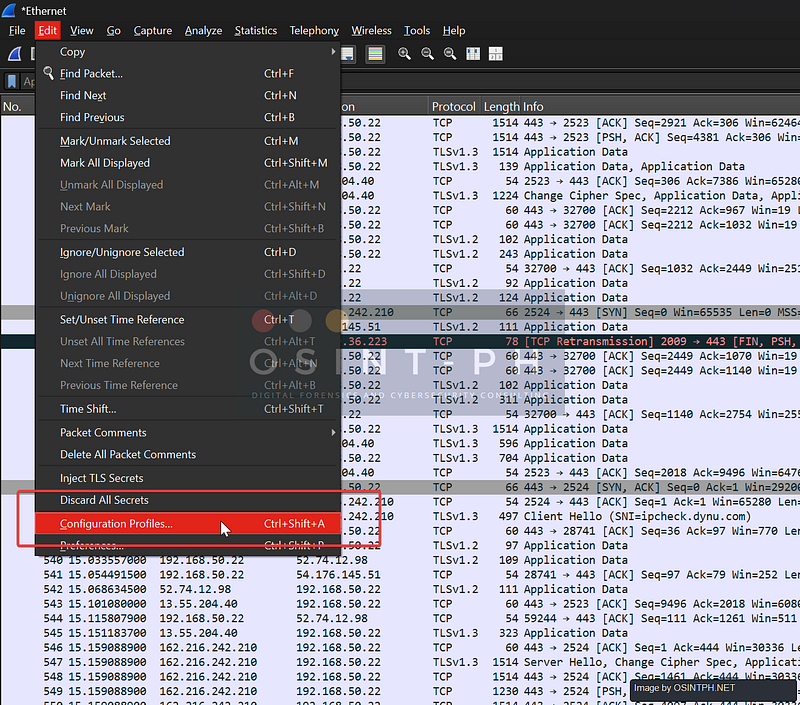Viewport: 800px width, 705px height.
Task: Toggle auto-scroll to last packet icon
Action: tap(347, 54)
